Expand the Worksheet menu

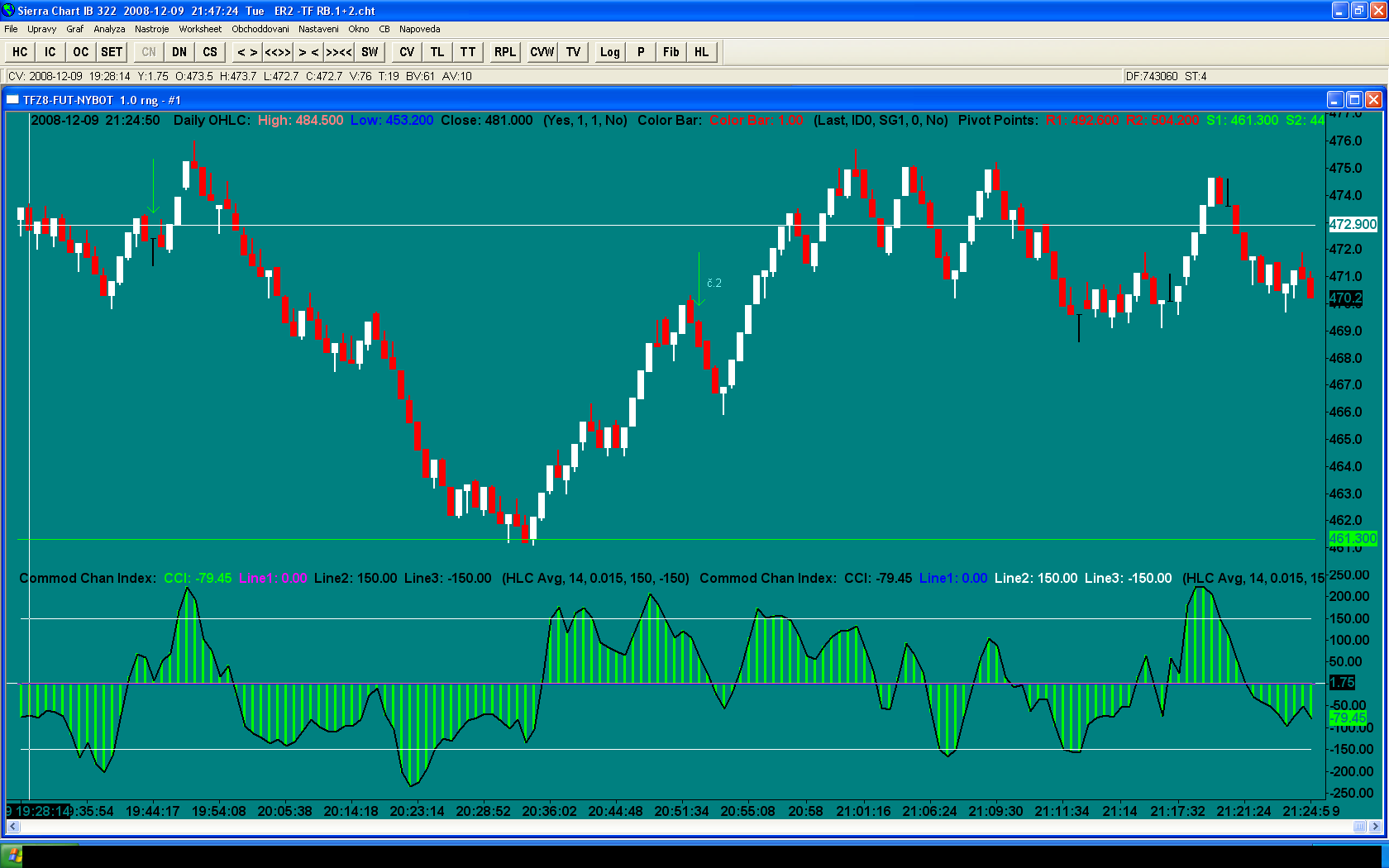[x=200, y=29]
